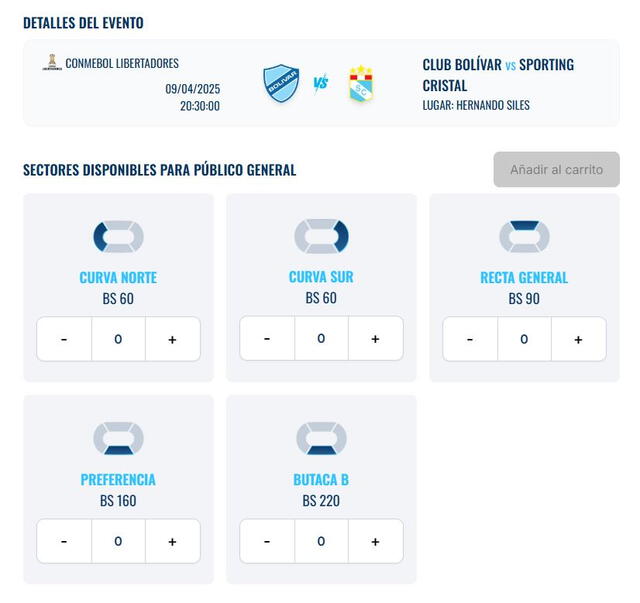Viewport: 640px width, 603px height.
Task: Reduce Recta General ticket count
Action: click(x=470, y=340)
